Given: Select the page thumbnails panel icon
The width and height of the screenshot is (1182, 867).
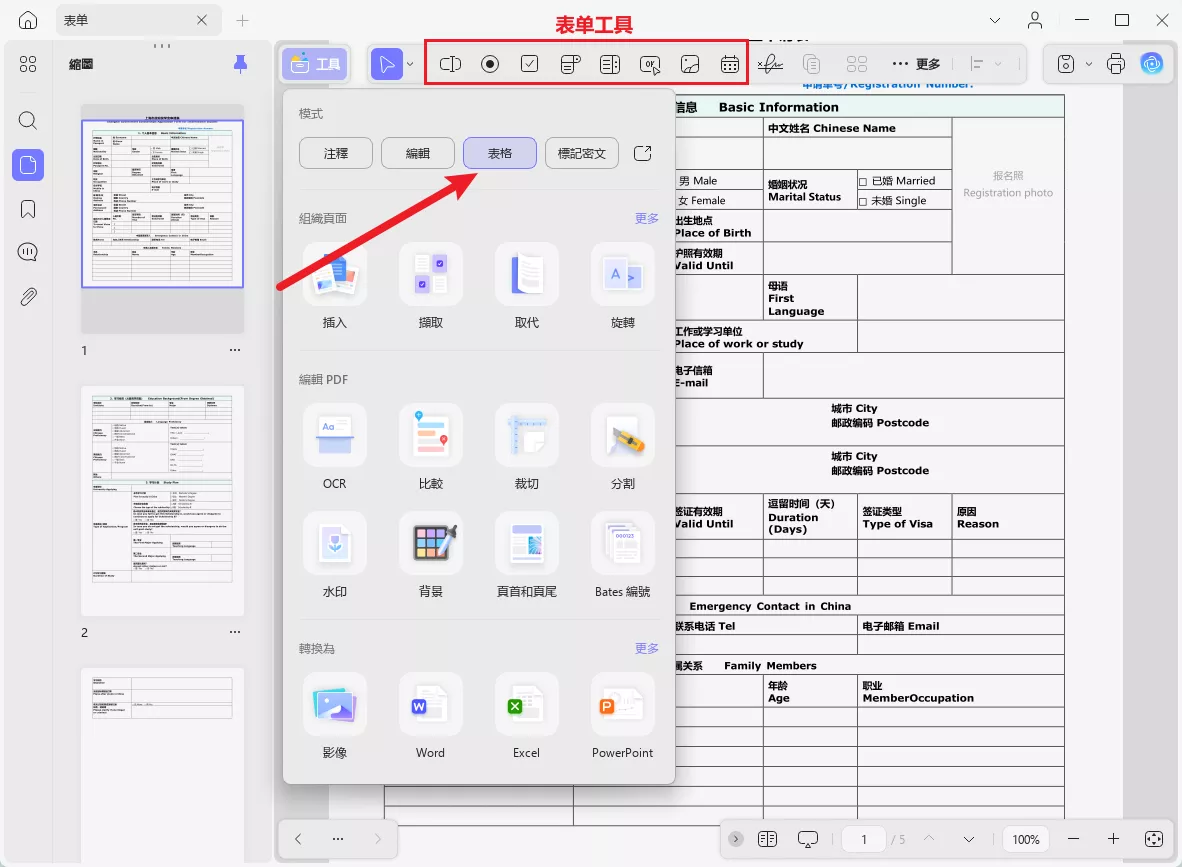Looking at the screenshot, I should click(28, 165).
